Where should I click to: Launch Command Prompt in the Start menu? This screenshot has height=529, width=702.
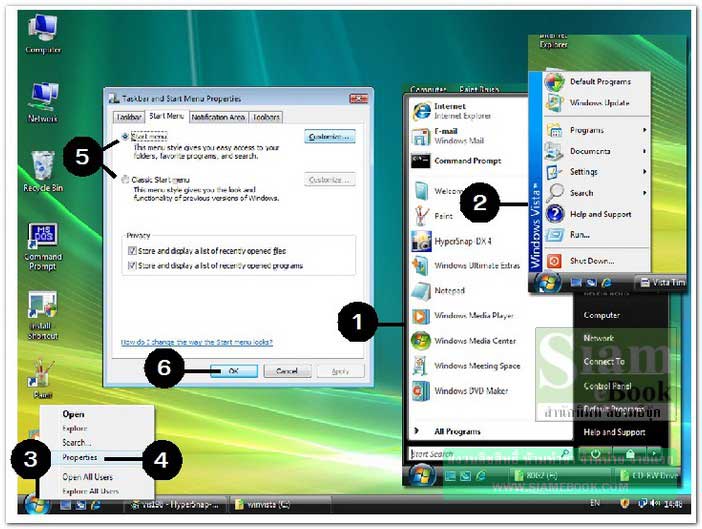tap(457, 161)
